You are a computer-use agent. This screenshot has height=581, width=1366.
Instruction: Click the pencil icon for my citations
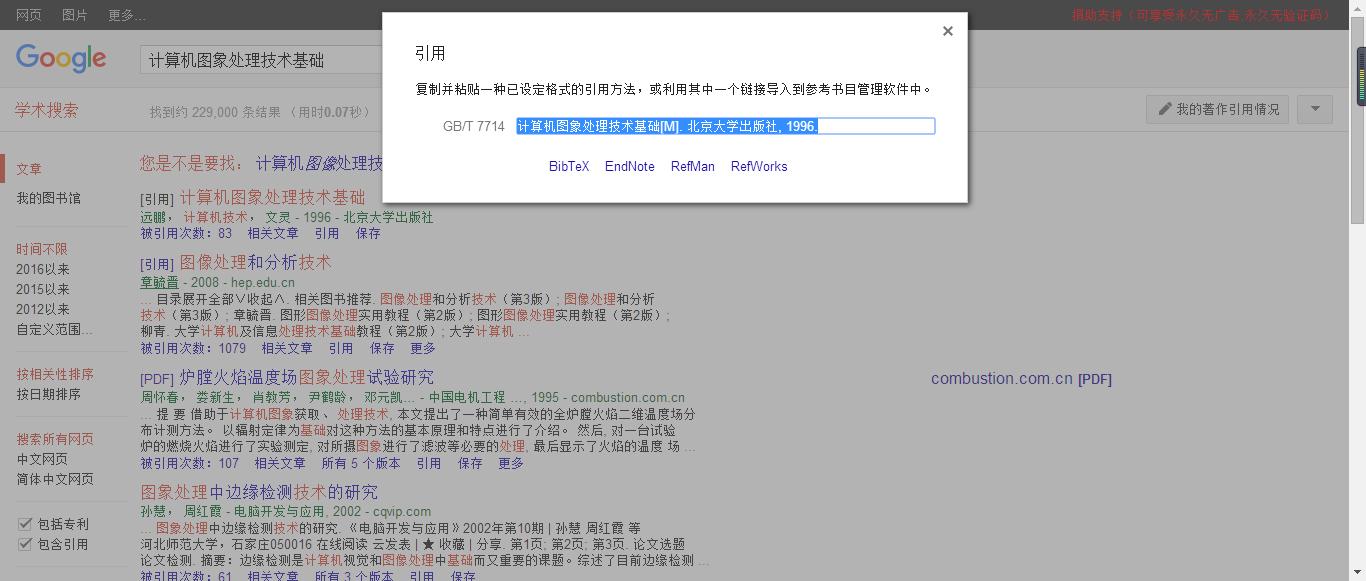point(1165,109)
